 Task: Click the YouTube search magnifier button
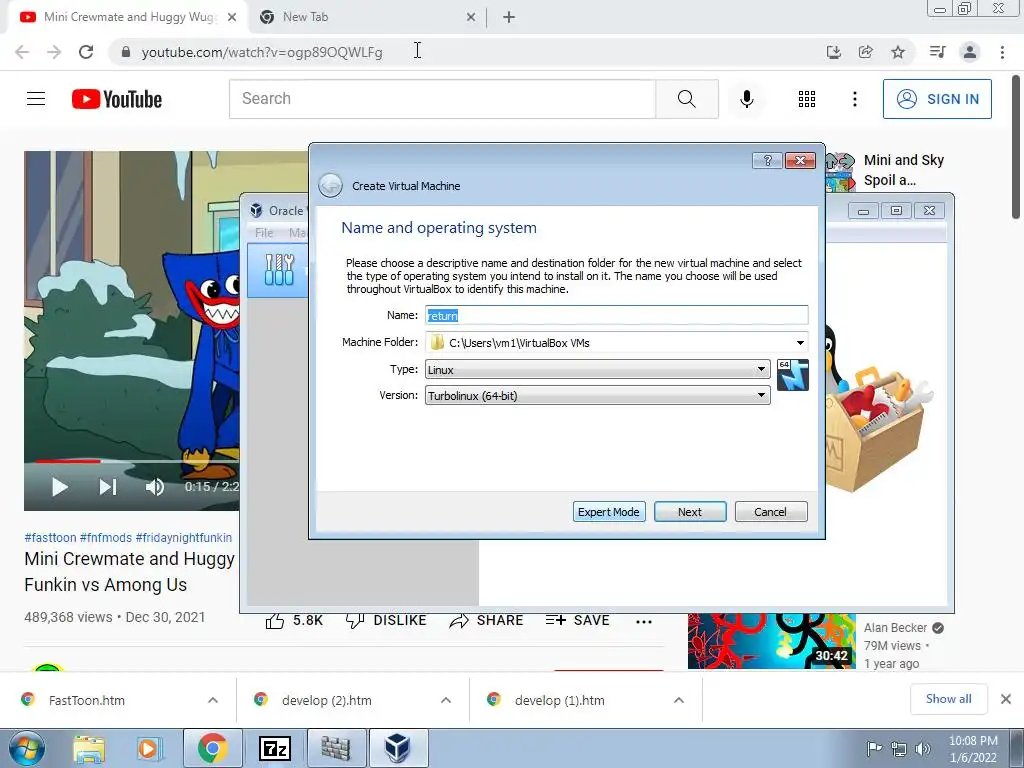point(686,99)
